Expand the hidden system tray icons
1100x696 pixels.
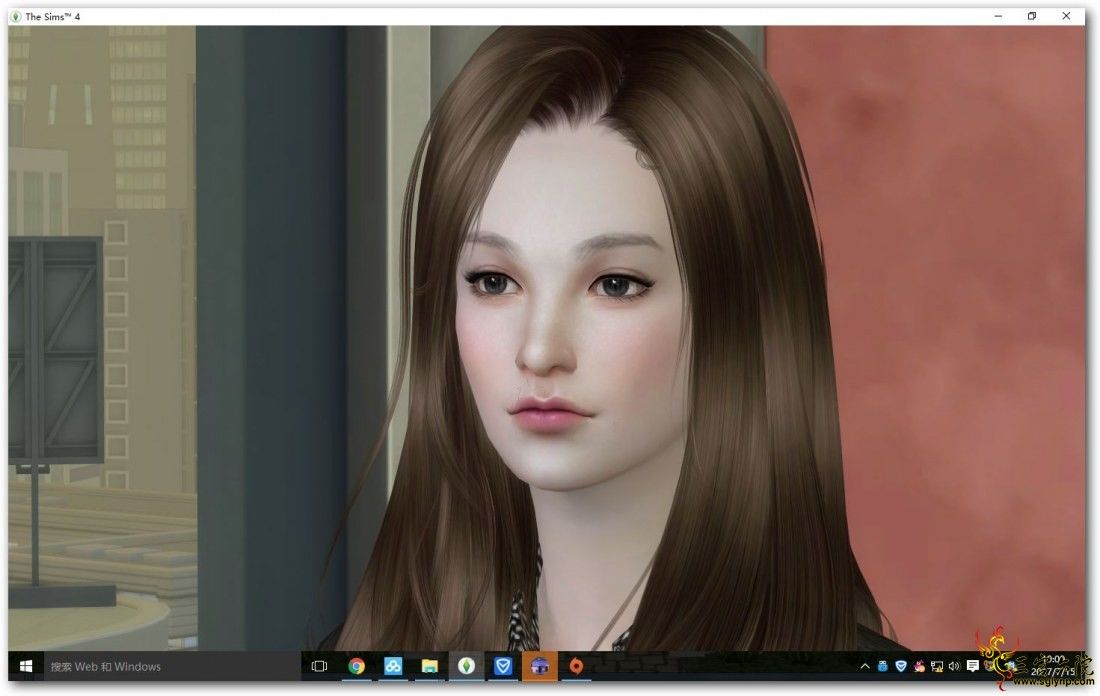(865, 666)
